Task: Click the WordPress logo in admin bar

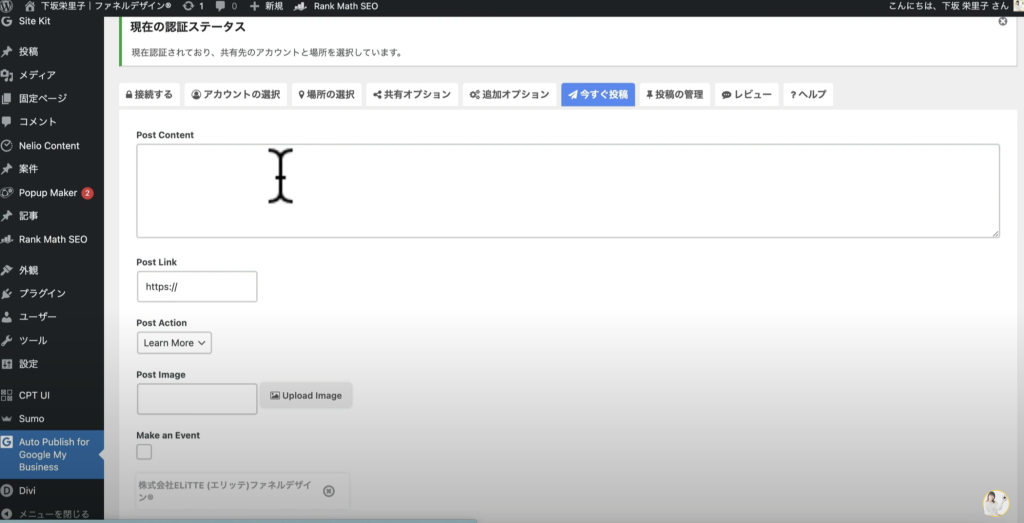Action: click(8, 6)
